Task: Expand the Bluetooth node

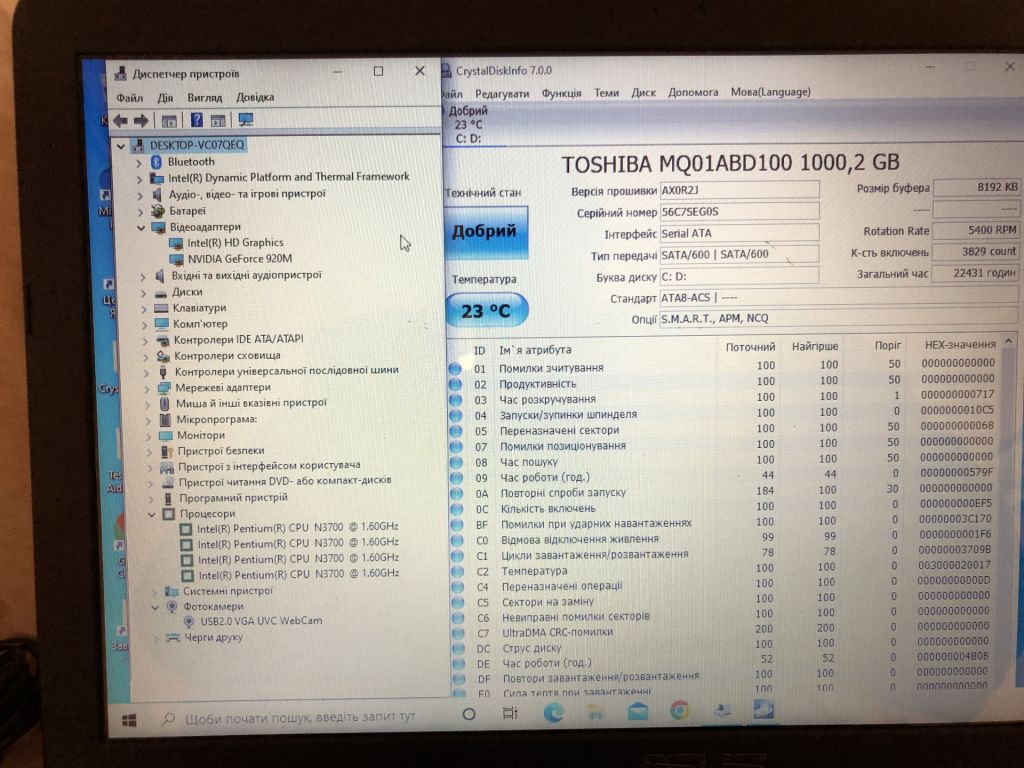Action: (138, 162)
